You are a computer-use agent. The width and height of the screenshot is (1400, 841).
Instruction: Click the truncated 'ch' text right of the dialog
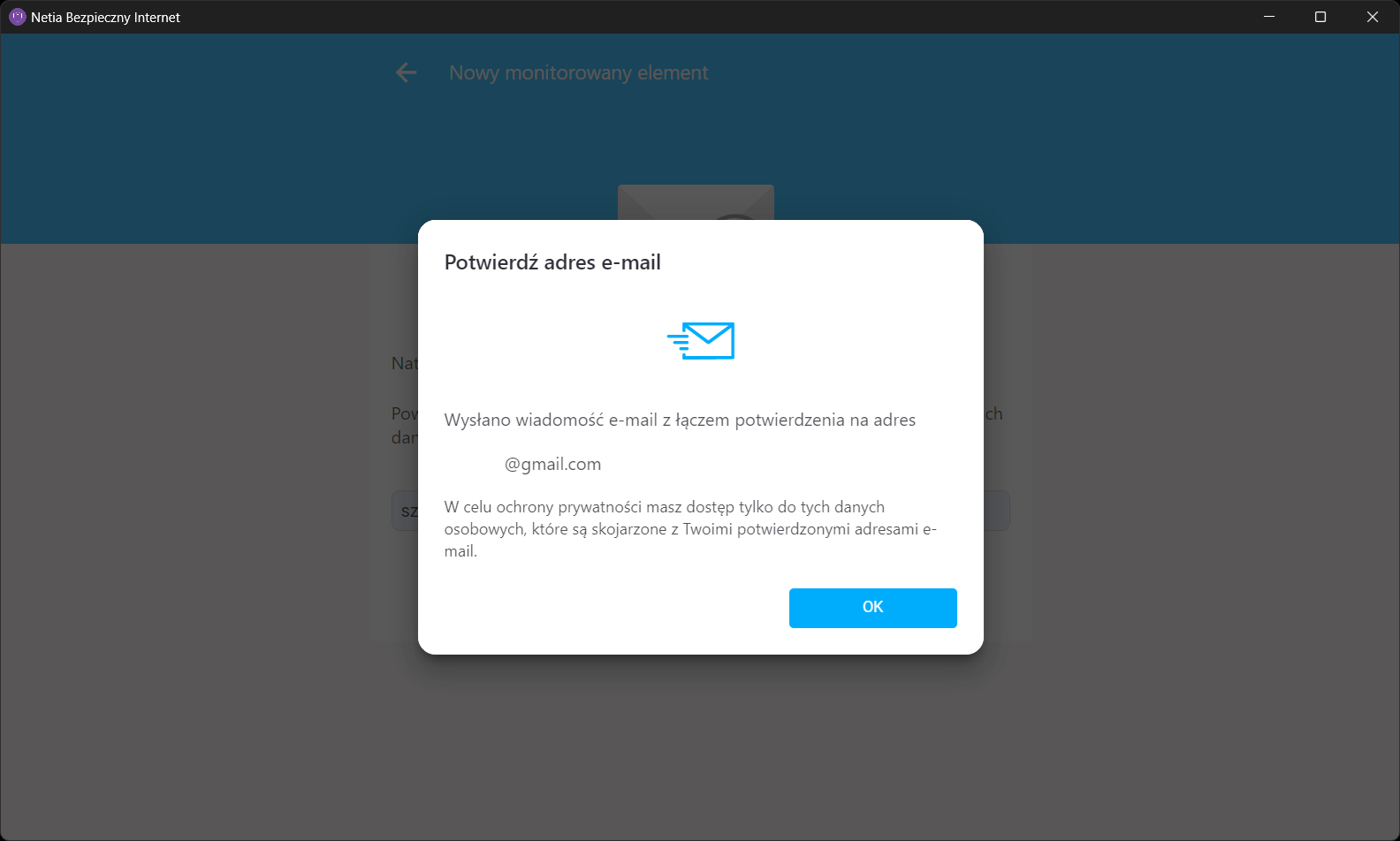[993, 413]
